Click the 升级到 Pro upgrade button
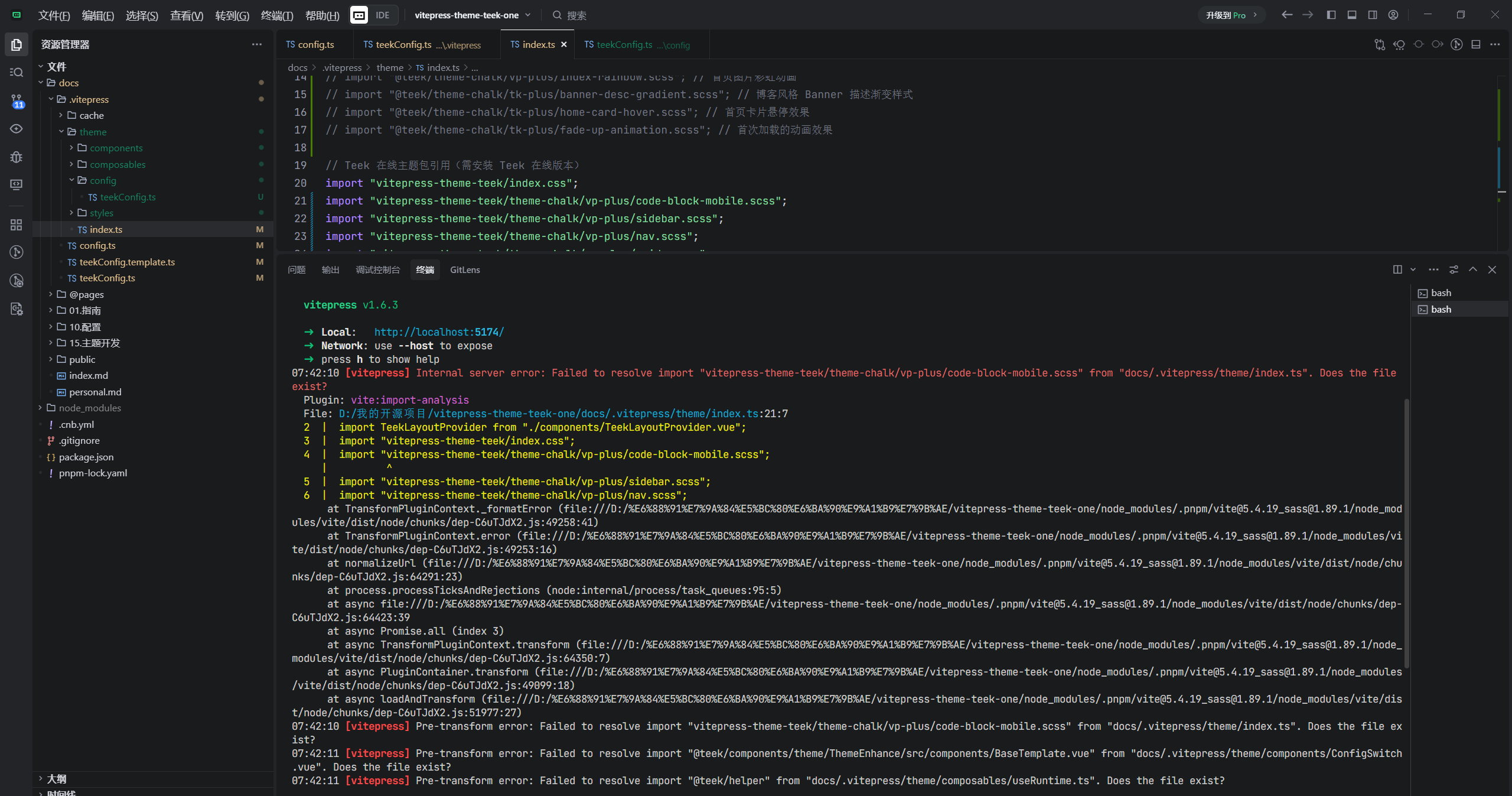The height and width of the screenshot is (796, 1512). (1231, 15)
